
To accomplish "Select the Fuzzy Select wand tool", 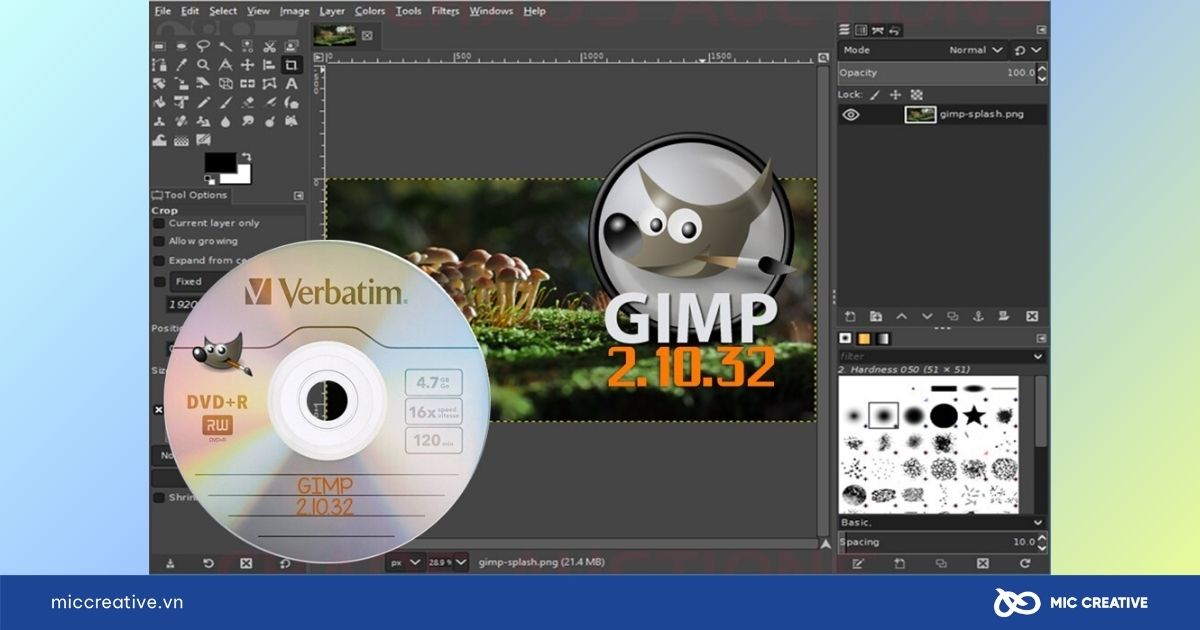I will click(226, 46).
